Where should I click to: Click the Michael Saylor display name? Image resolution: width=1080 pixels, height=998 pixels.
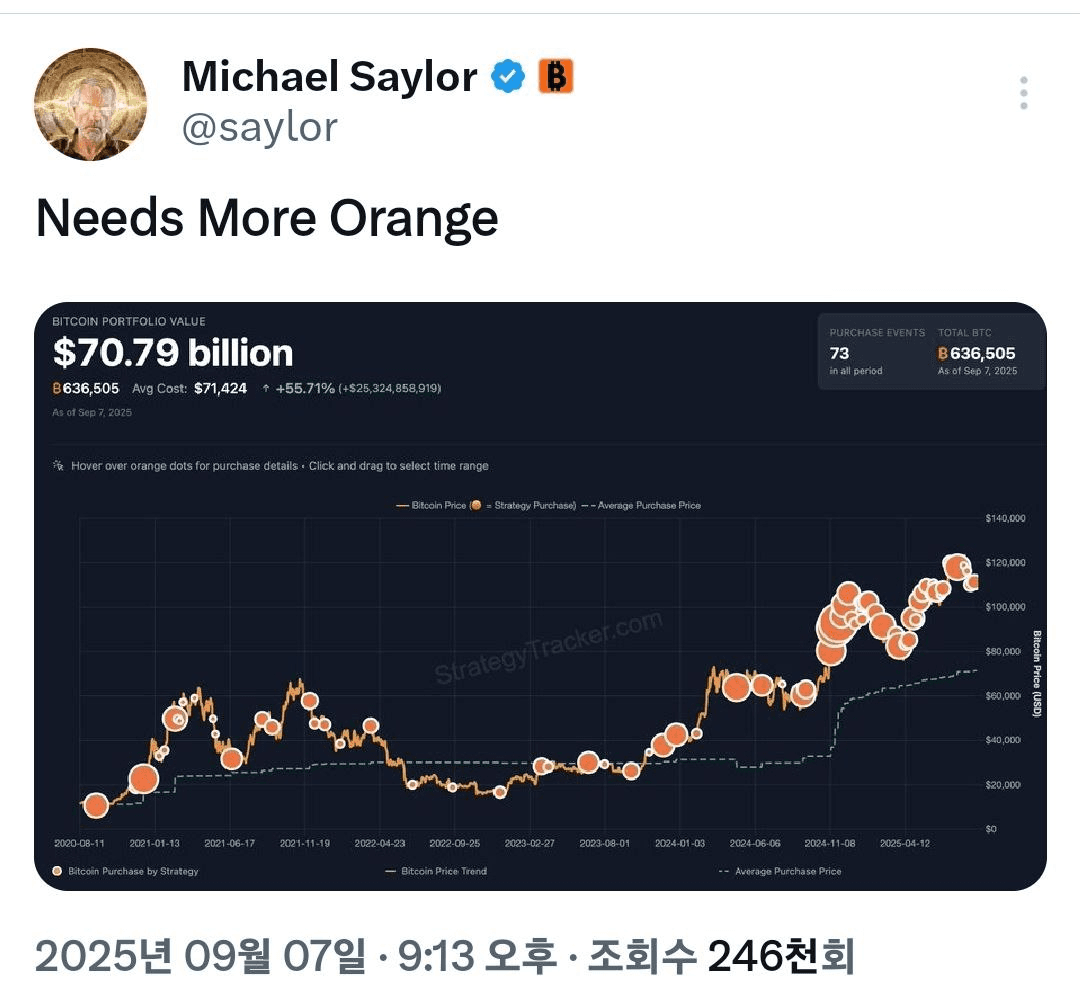tap(329, 76)
